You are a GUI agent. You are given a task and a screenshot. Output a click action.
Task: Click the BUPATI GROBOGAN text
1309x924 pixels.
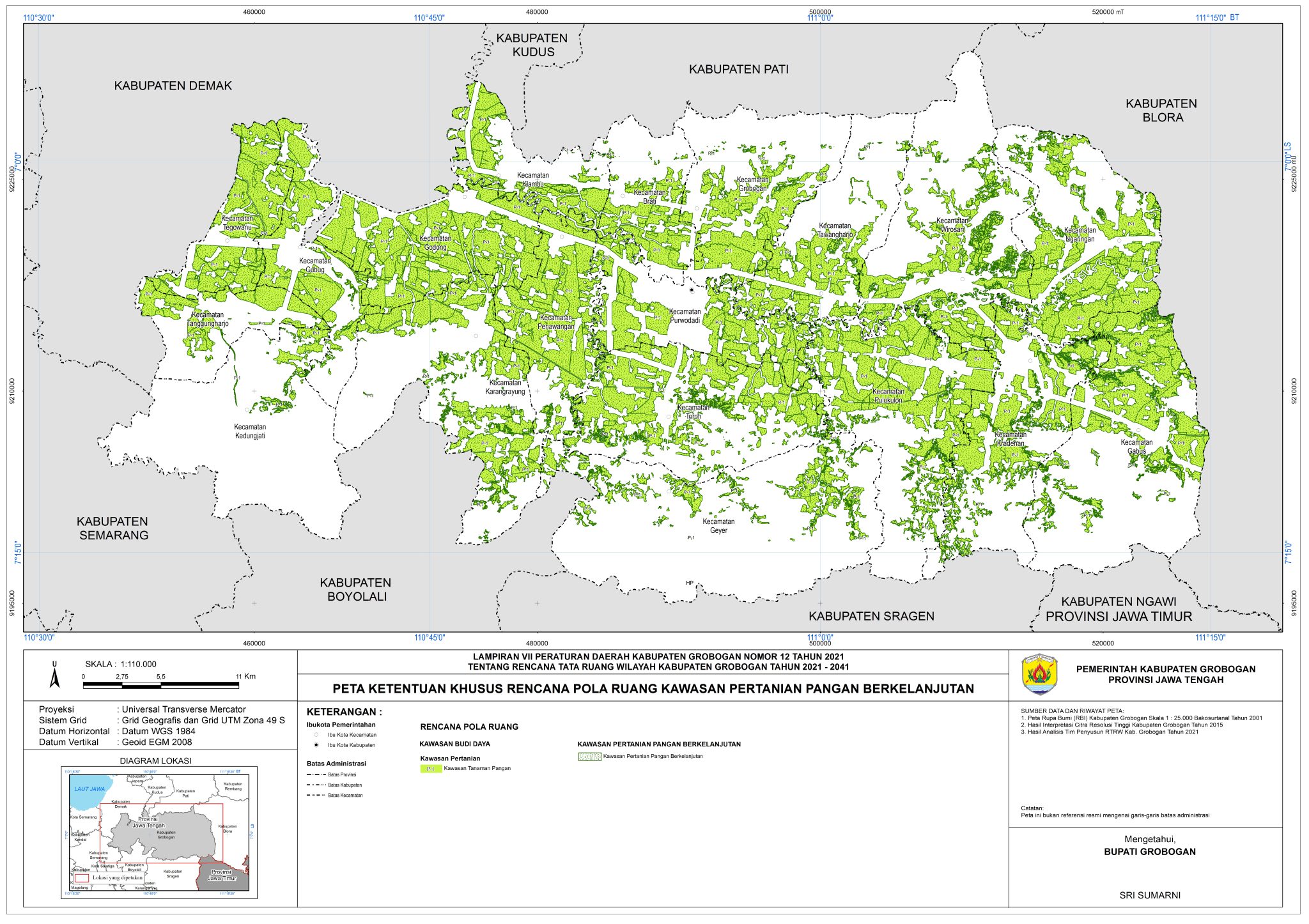(x=1150, y=852)
